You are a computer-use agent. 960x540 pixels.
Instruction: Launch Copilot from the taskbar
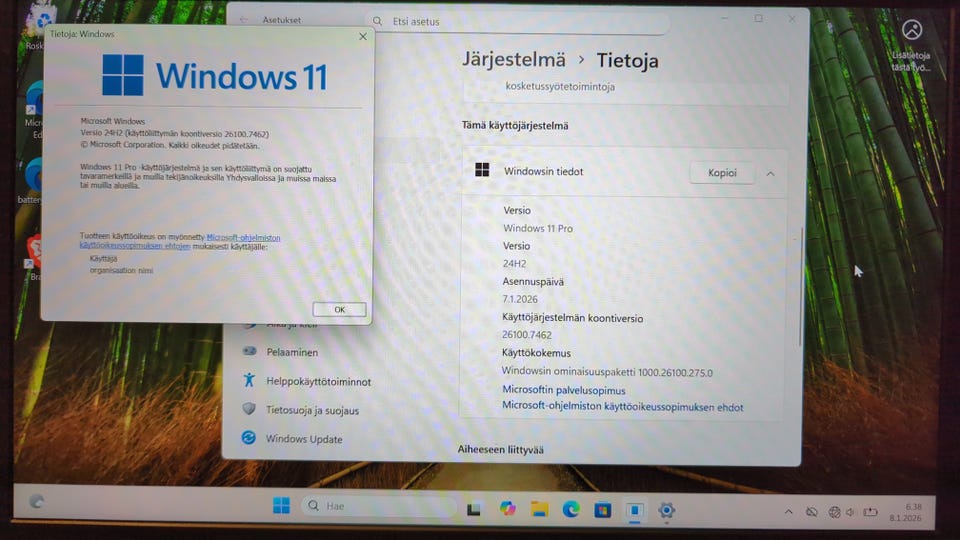click(507, 508)
